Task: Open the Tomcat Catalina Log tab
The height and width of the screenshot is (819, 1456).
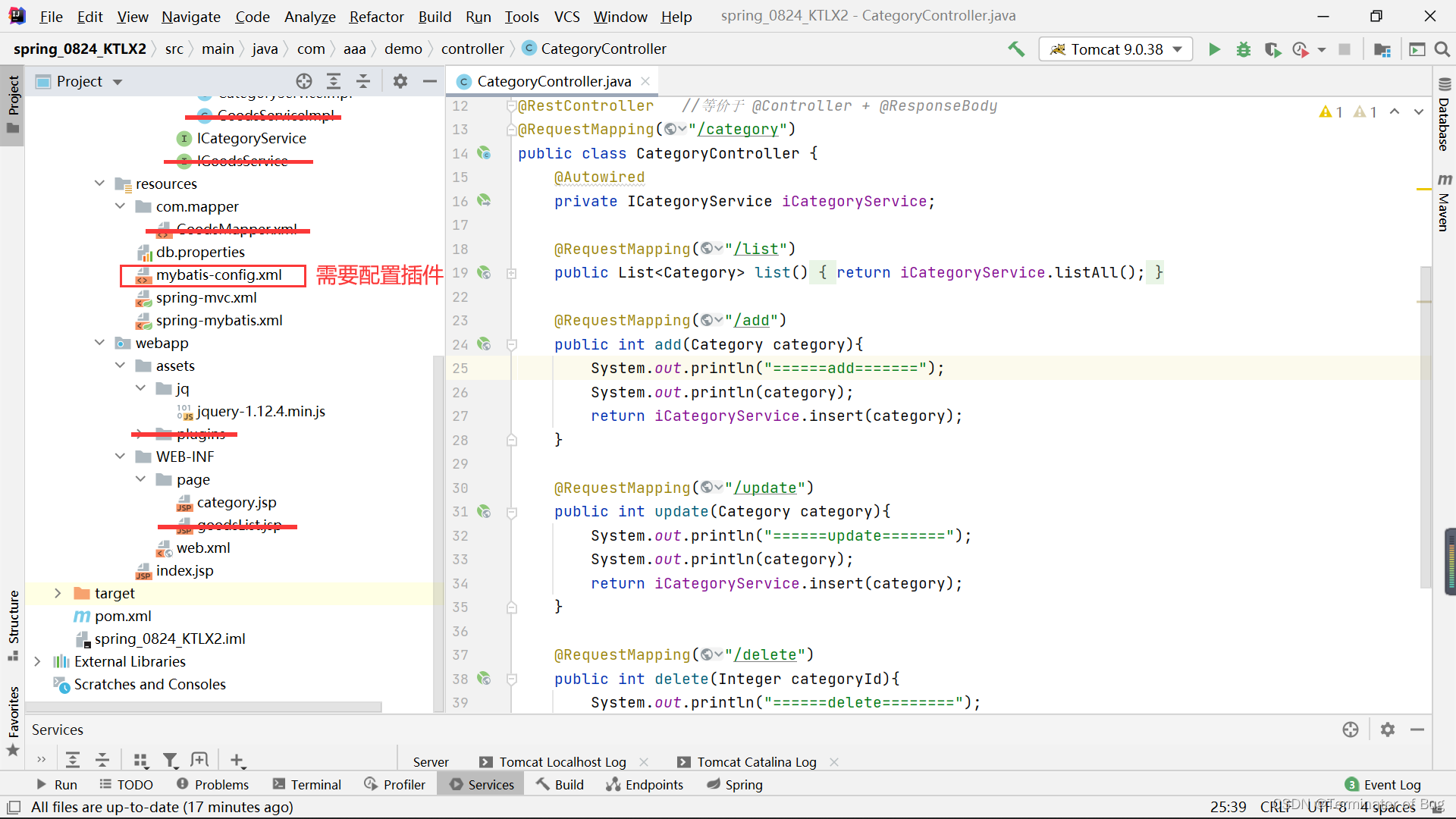Action: pos(756,761)
